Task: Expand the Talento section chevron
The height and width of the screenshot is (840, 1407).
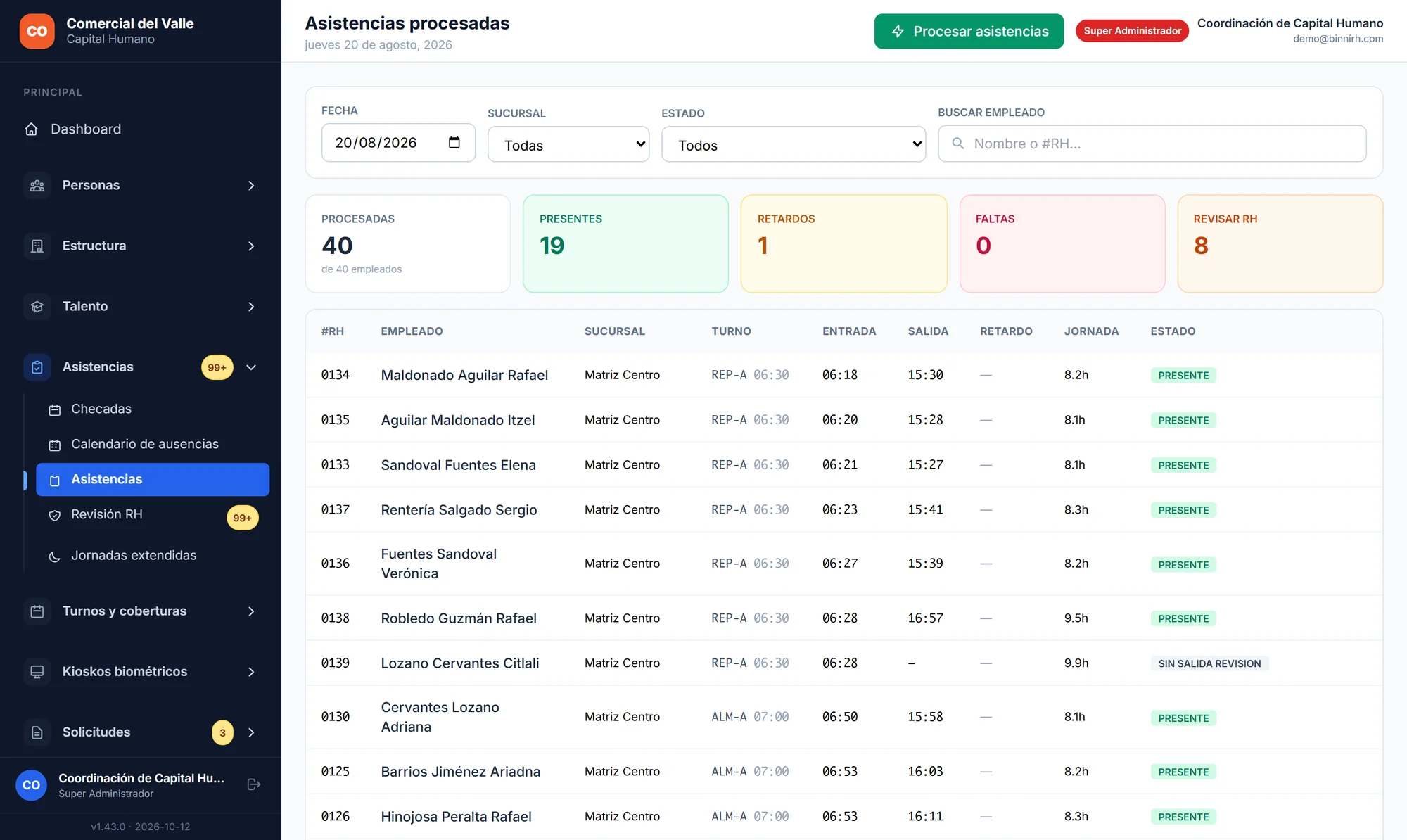Action: pyautogui.click(x=251, y=307)
